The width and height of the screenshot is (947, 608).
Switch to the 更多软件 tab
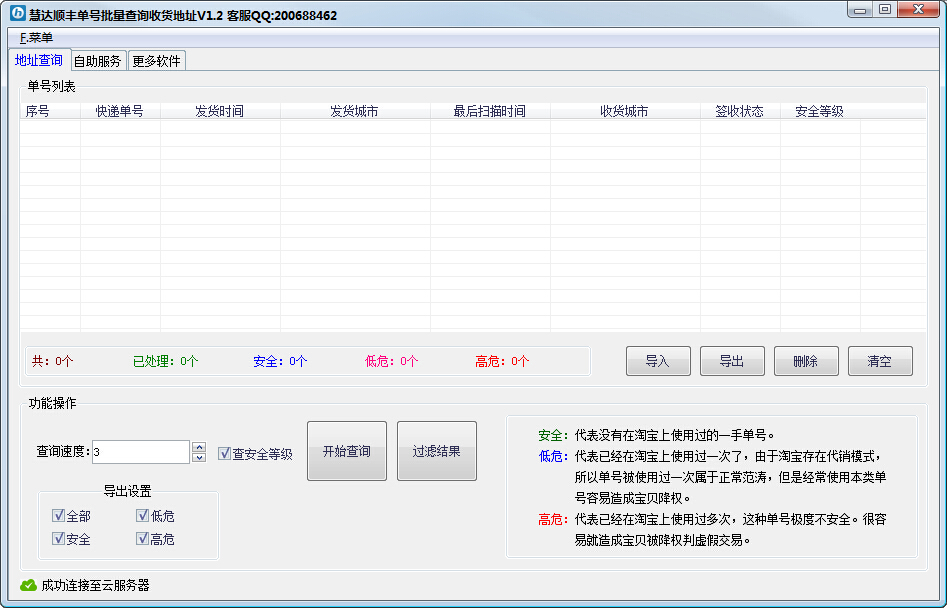click(157, 61)
